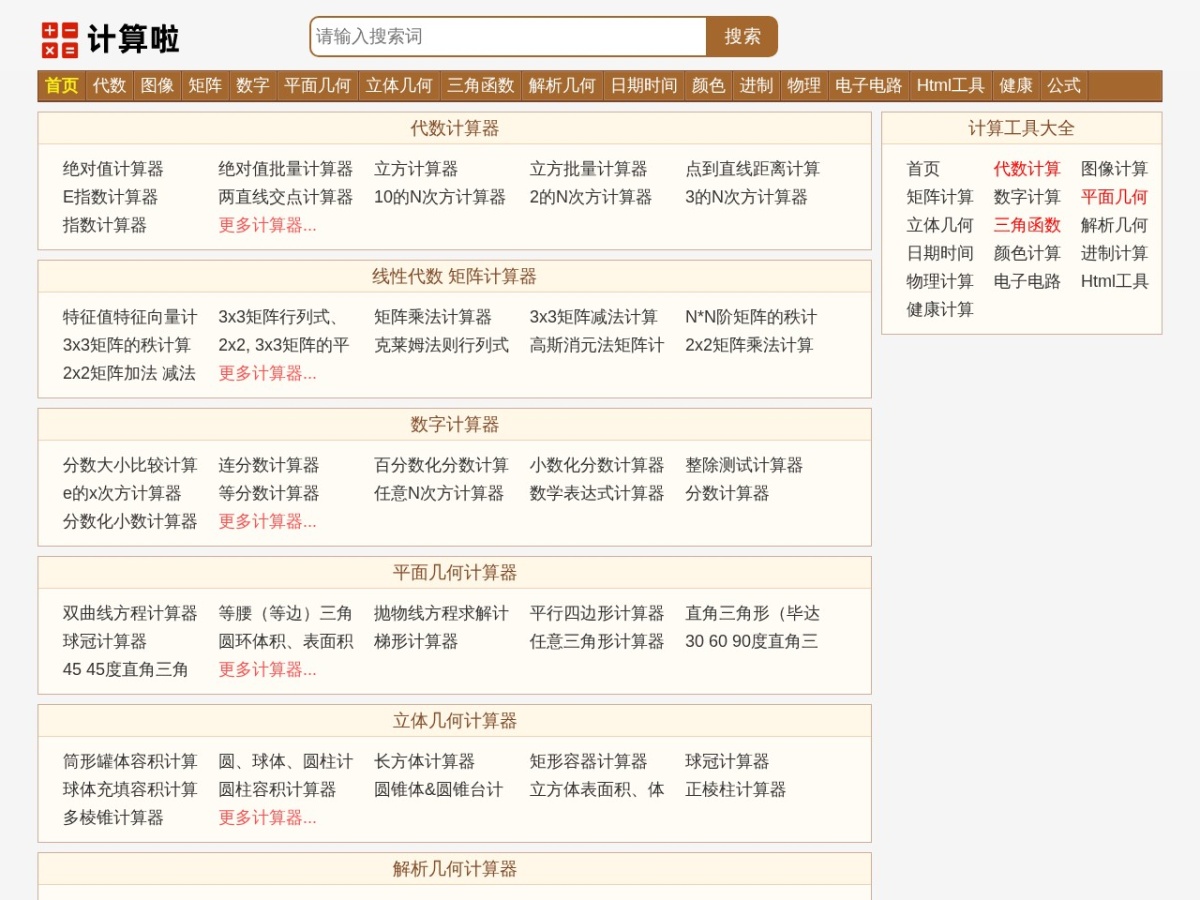Image resolution: width=1200 pixels, height=900 pixels.
Task: Click 首页 in the 计算工具大全 sidebar
Action: pos(923,169)
